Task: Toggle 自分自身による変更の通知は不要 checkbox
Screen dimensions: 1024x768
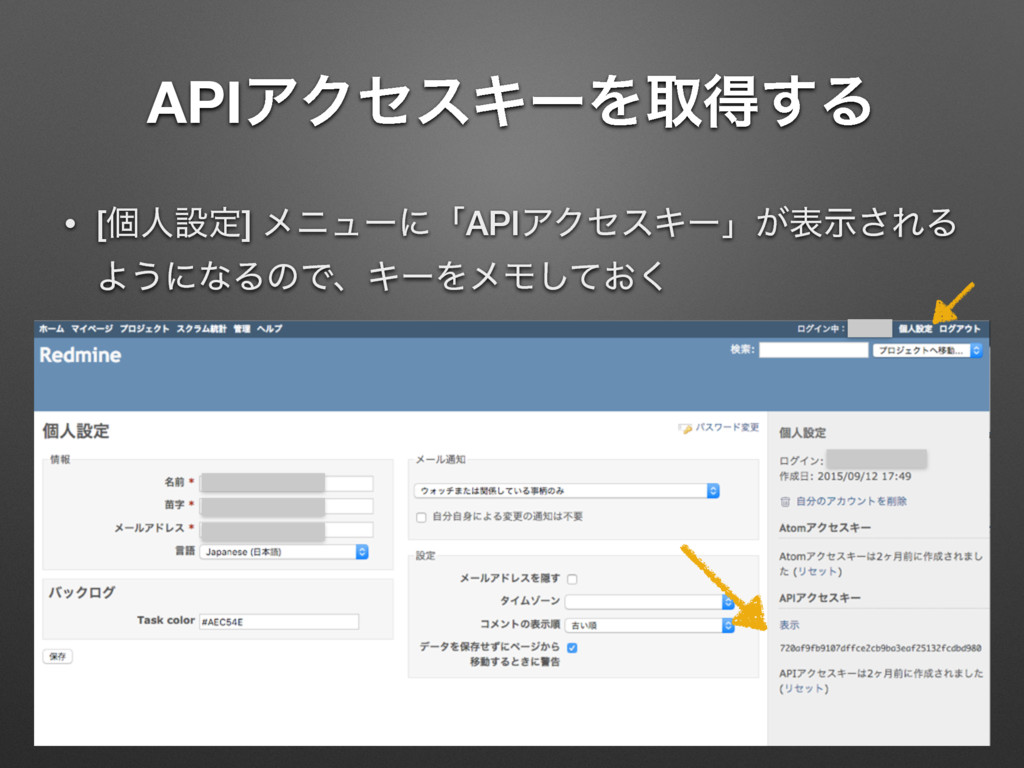Action: pyautogui.click(x=421, y=517)
